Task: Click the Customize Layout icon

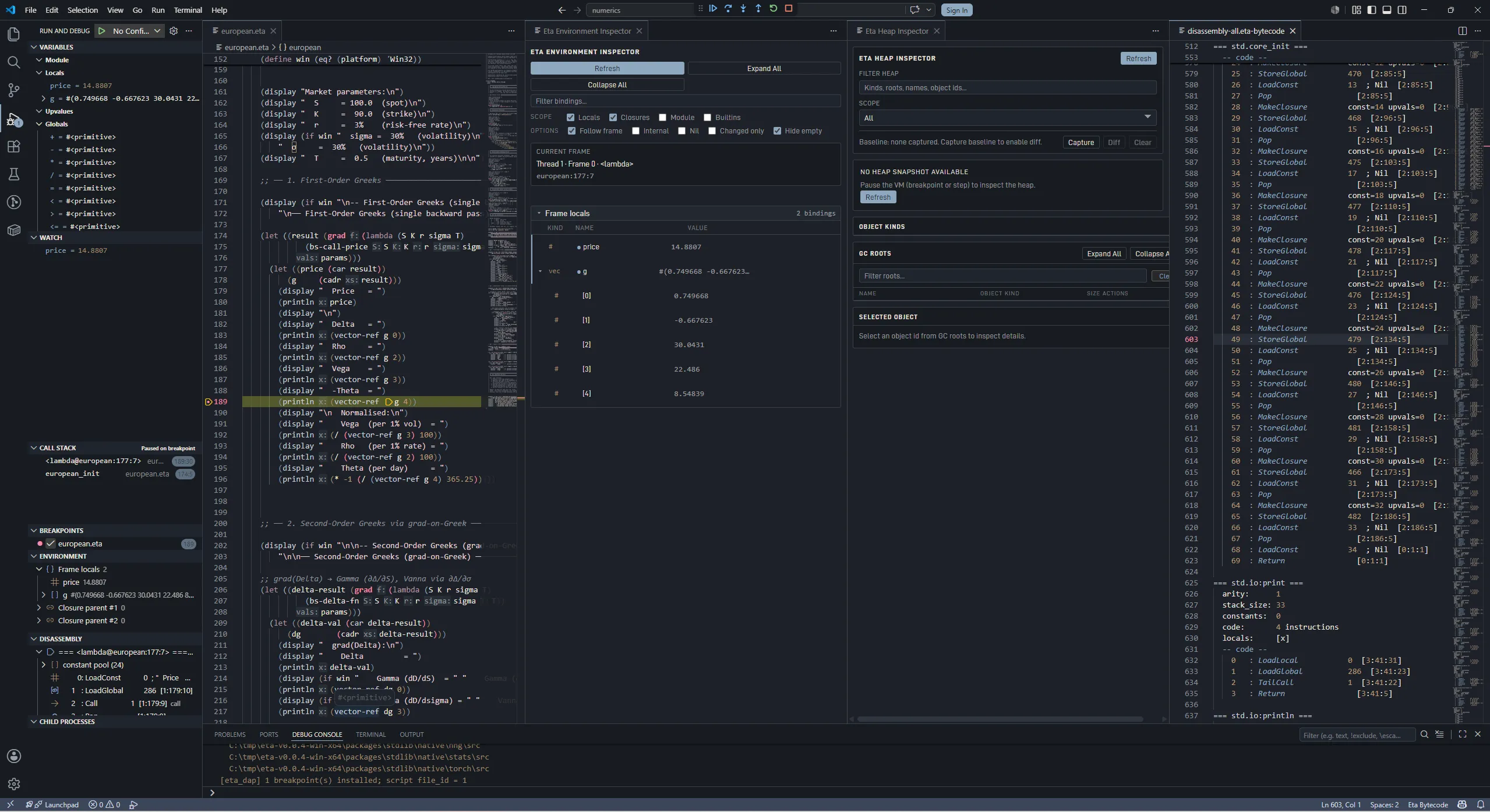Action: click(x=1357, y=10)
